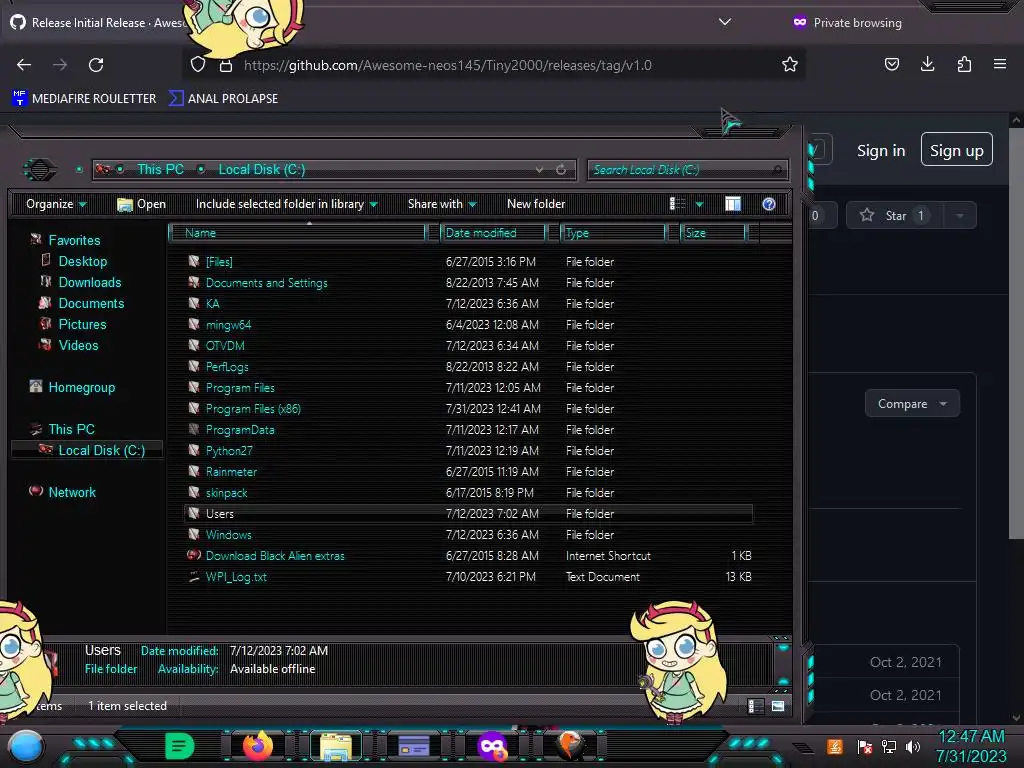Select Videos in navigation pane

pos(78,345)
